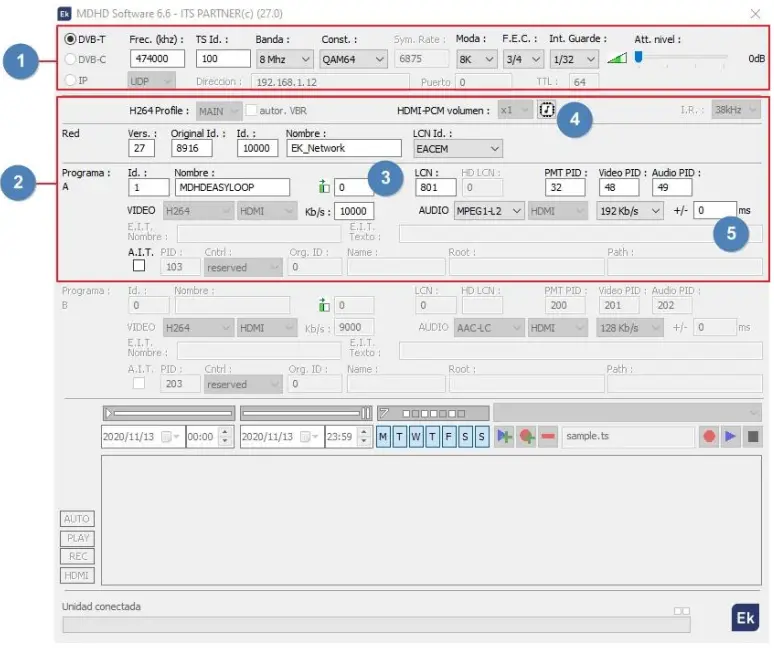
Task: Open the LCN Id. EACEM dropdown
Action: (457, 148)
